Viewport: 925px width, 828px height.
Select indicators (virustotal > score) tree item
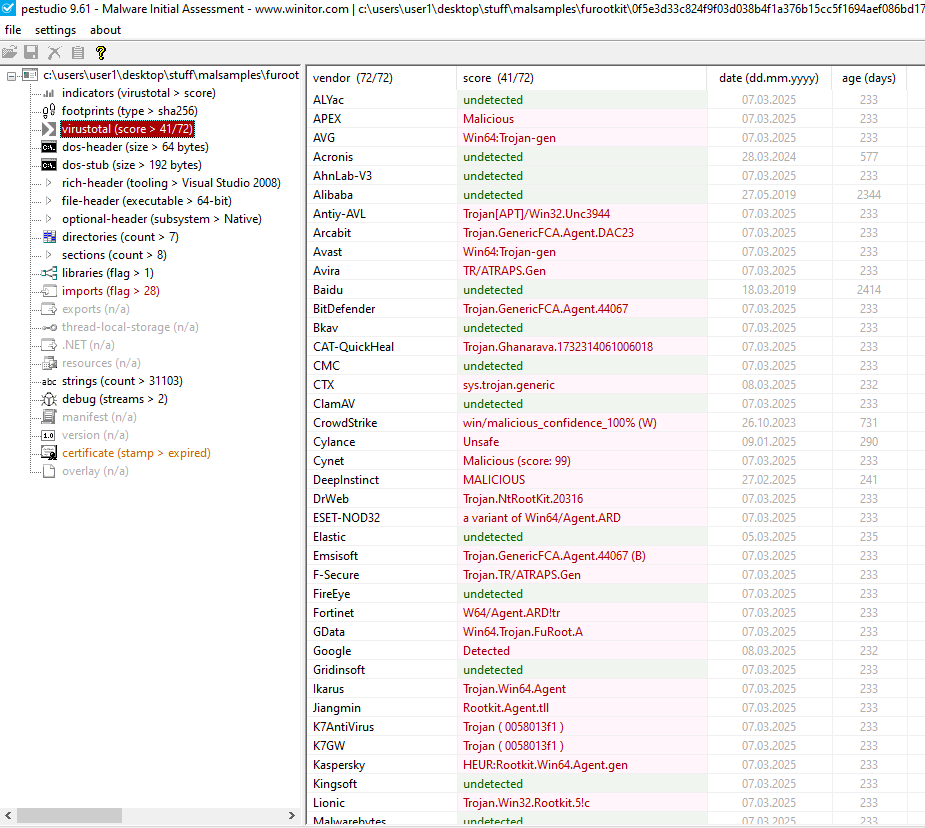point(139,93)
